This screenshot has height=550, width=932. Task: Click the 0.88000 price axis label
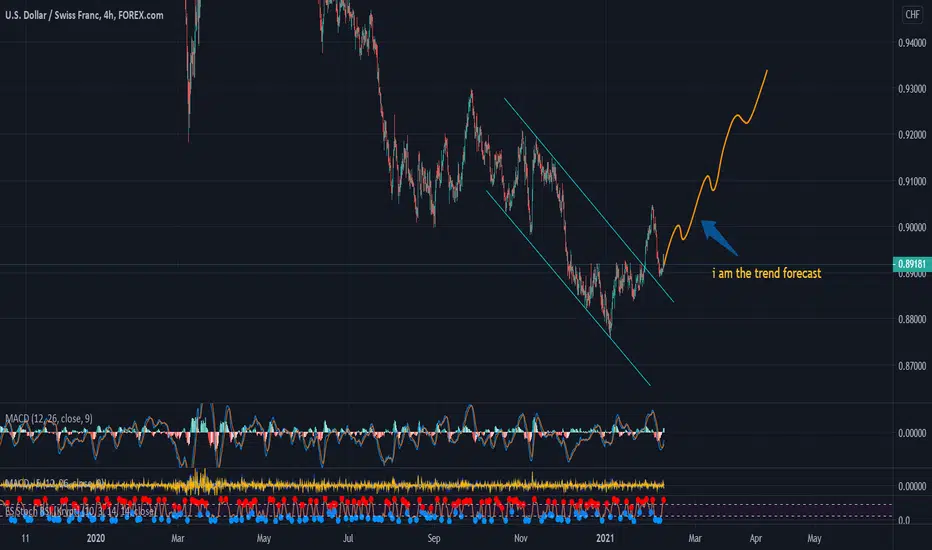(912, 319)
